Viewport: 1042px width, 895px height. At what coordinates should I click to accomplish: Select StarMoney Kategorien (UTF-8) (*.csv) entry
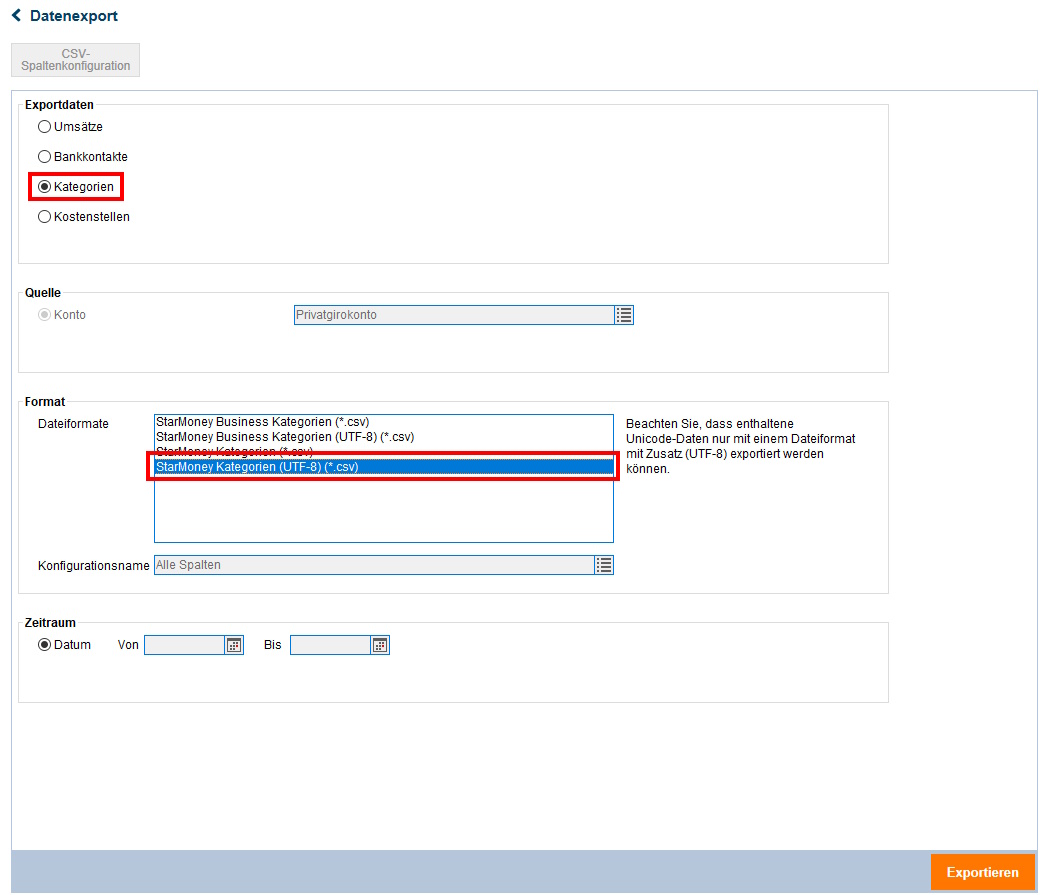257,467
